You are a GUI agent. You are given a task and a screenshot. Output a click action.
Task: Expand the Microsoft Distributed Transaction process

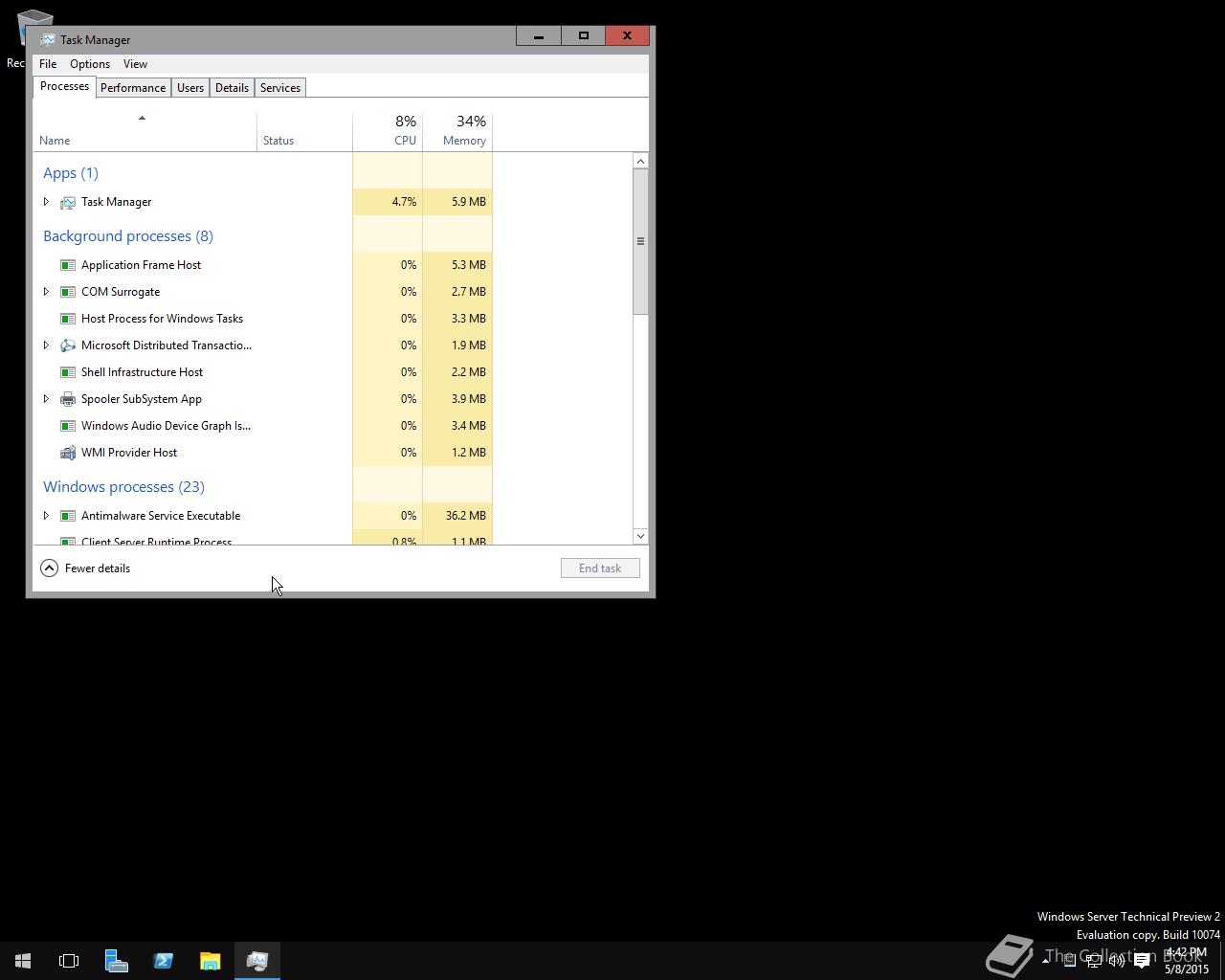46,345
